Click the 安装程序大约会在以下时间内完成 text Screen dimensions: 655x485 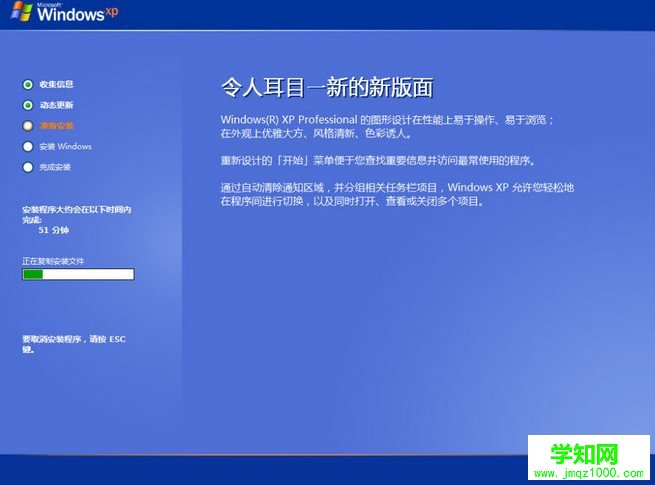tap(77, 214)
